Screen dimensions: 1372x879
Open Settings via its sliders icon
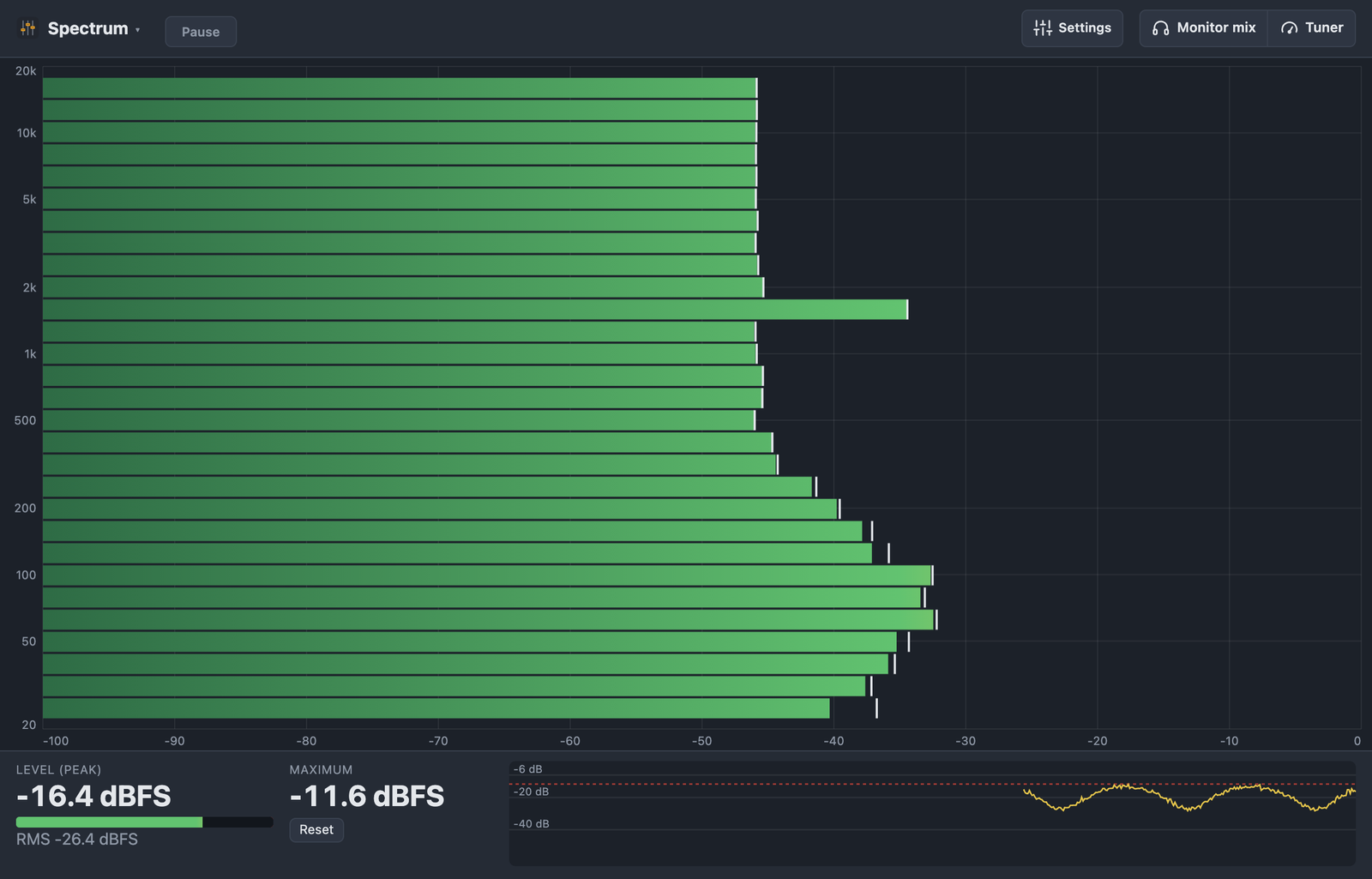click(x=1043, y=28)
